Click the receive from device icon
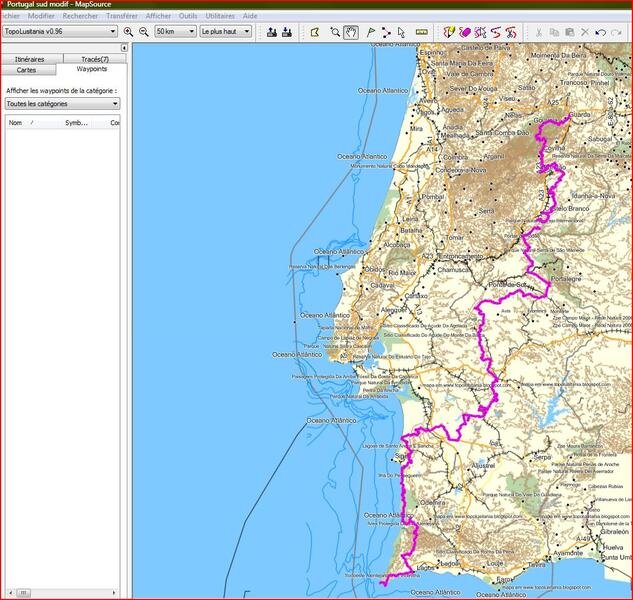This screenshot has height=600, width=633. pos(287,32)
